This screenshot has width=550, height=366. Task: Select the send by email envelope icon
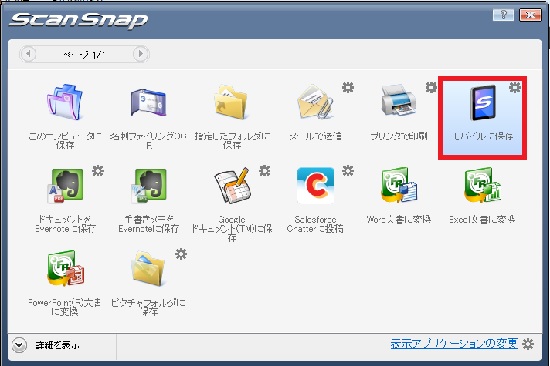[315, 102]
